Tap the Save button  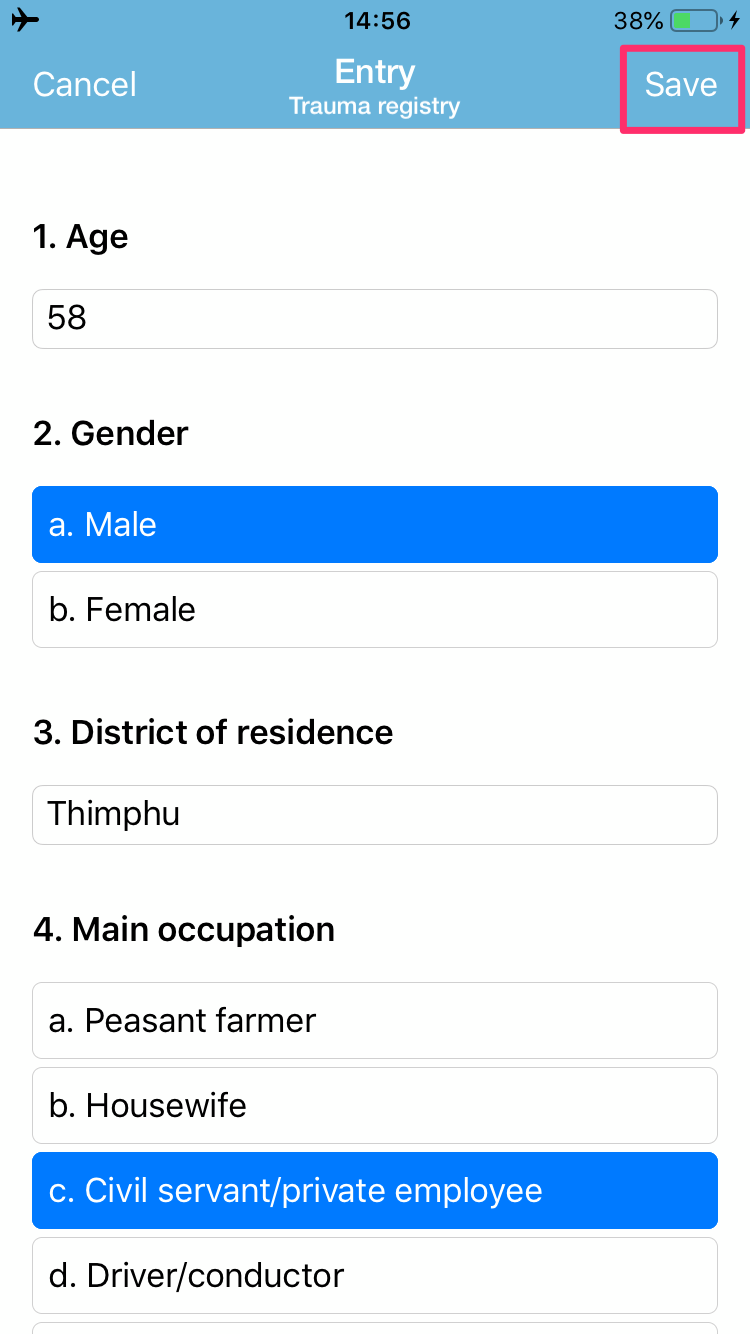[682, 85]
